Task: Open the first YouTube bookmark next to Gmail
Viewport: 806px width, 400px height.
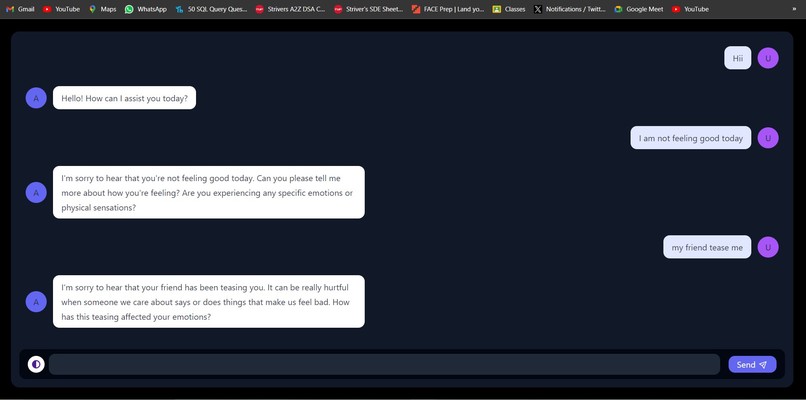Action: click(x=61, y=9)
